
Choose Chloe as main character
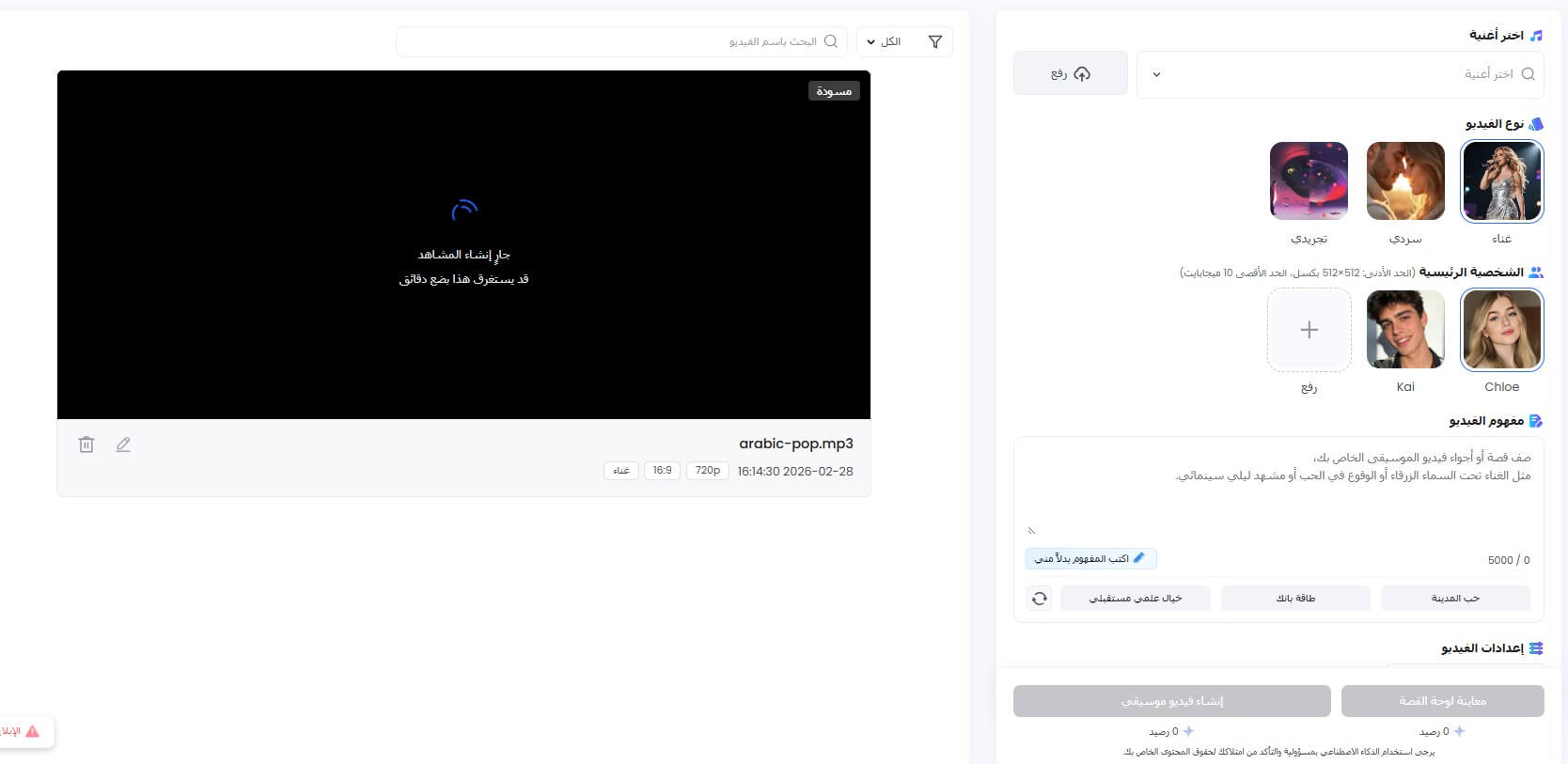[1501, 330]
